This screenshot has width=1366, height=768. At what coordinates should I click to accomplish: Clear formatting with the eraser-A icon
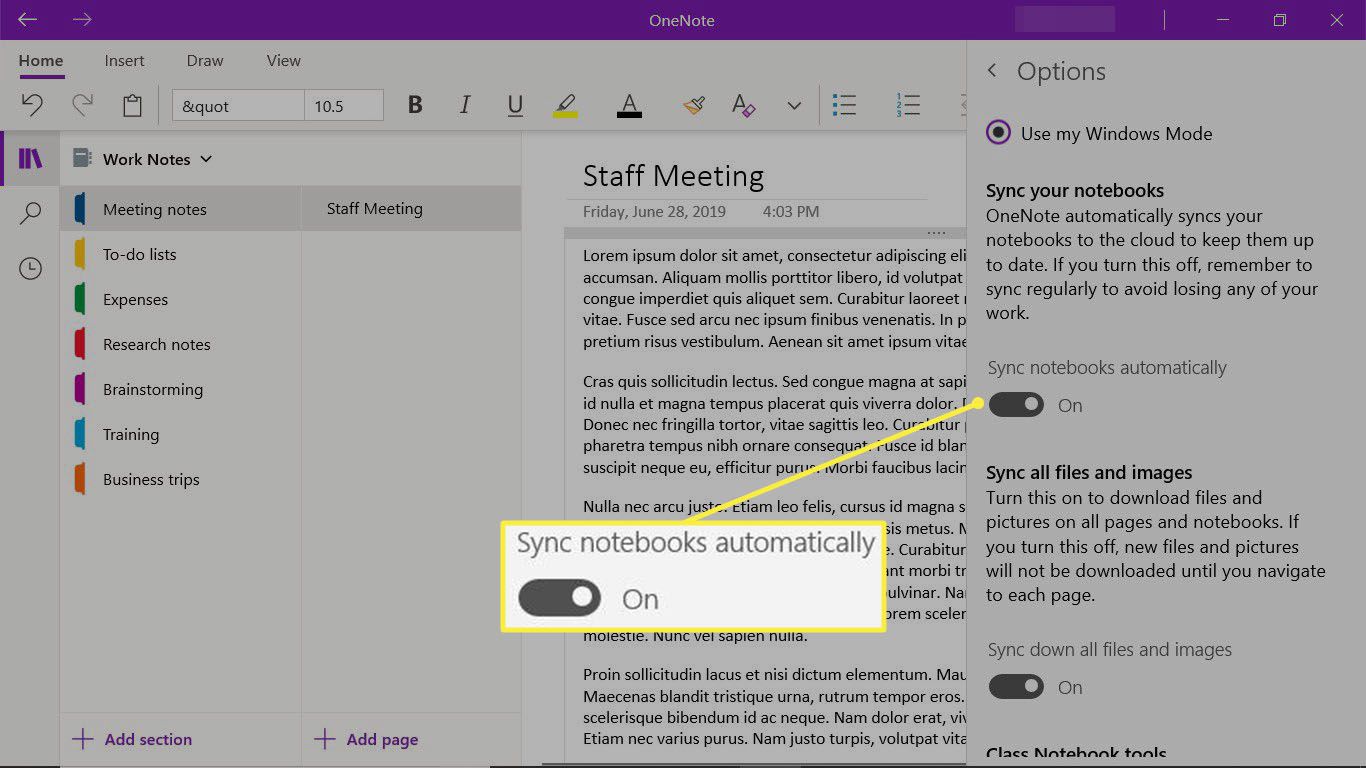[x=743, y=105]
